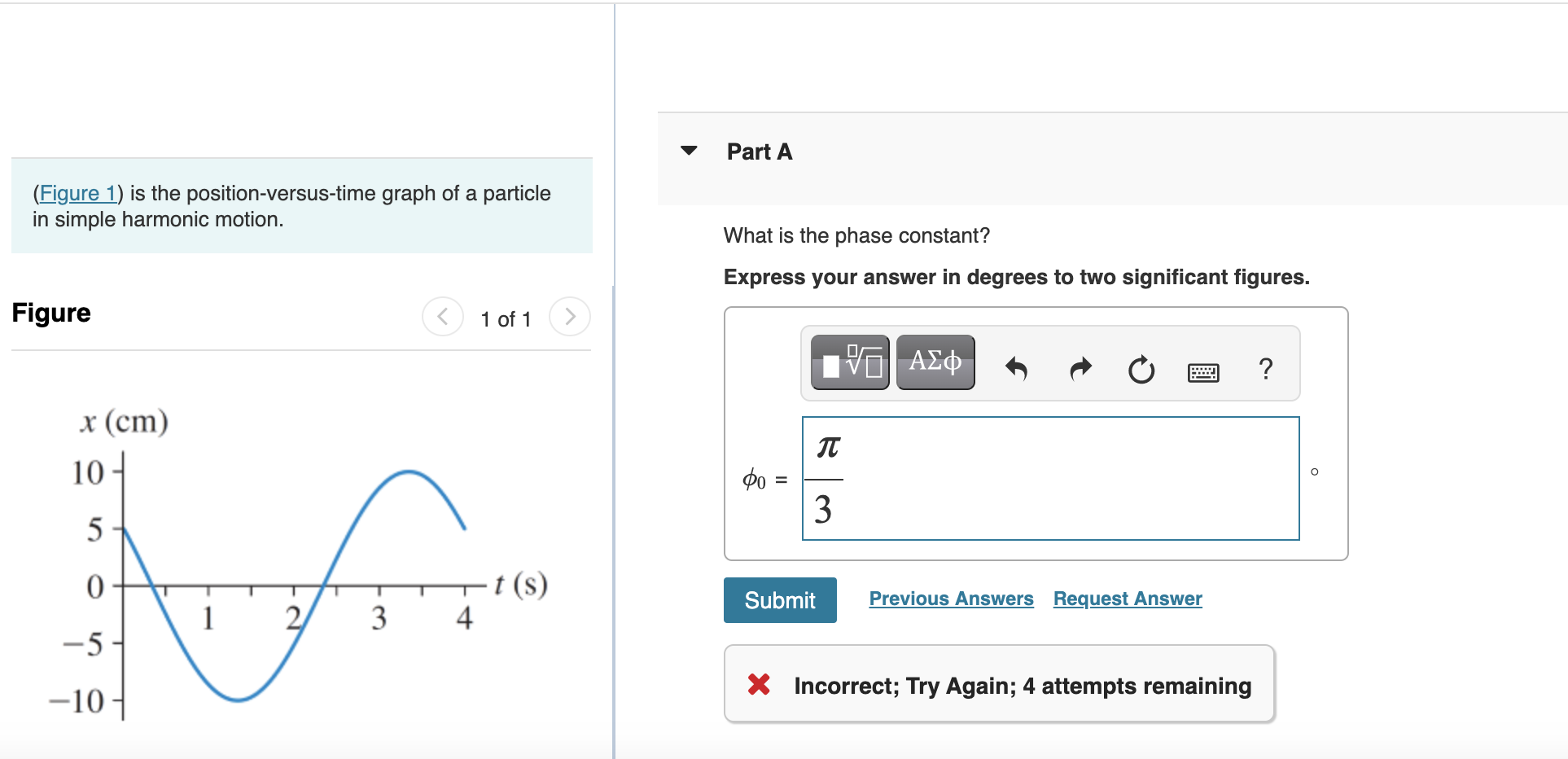Click the red X incorrect indicator

tap(759, 685)
